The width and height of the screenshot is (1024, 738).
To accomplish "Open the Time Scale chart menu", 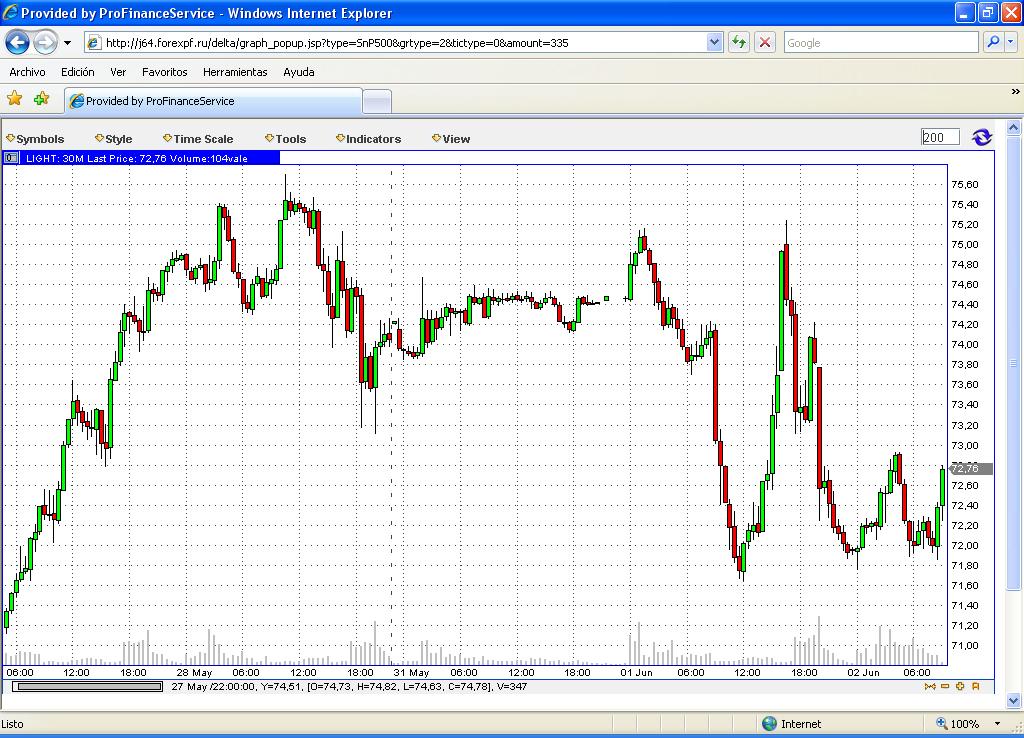I will pyautogui.click(x=199, y=138).
